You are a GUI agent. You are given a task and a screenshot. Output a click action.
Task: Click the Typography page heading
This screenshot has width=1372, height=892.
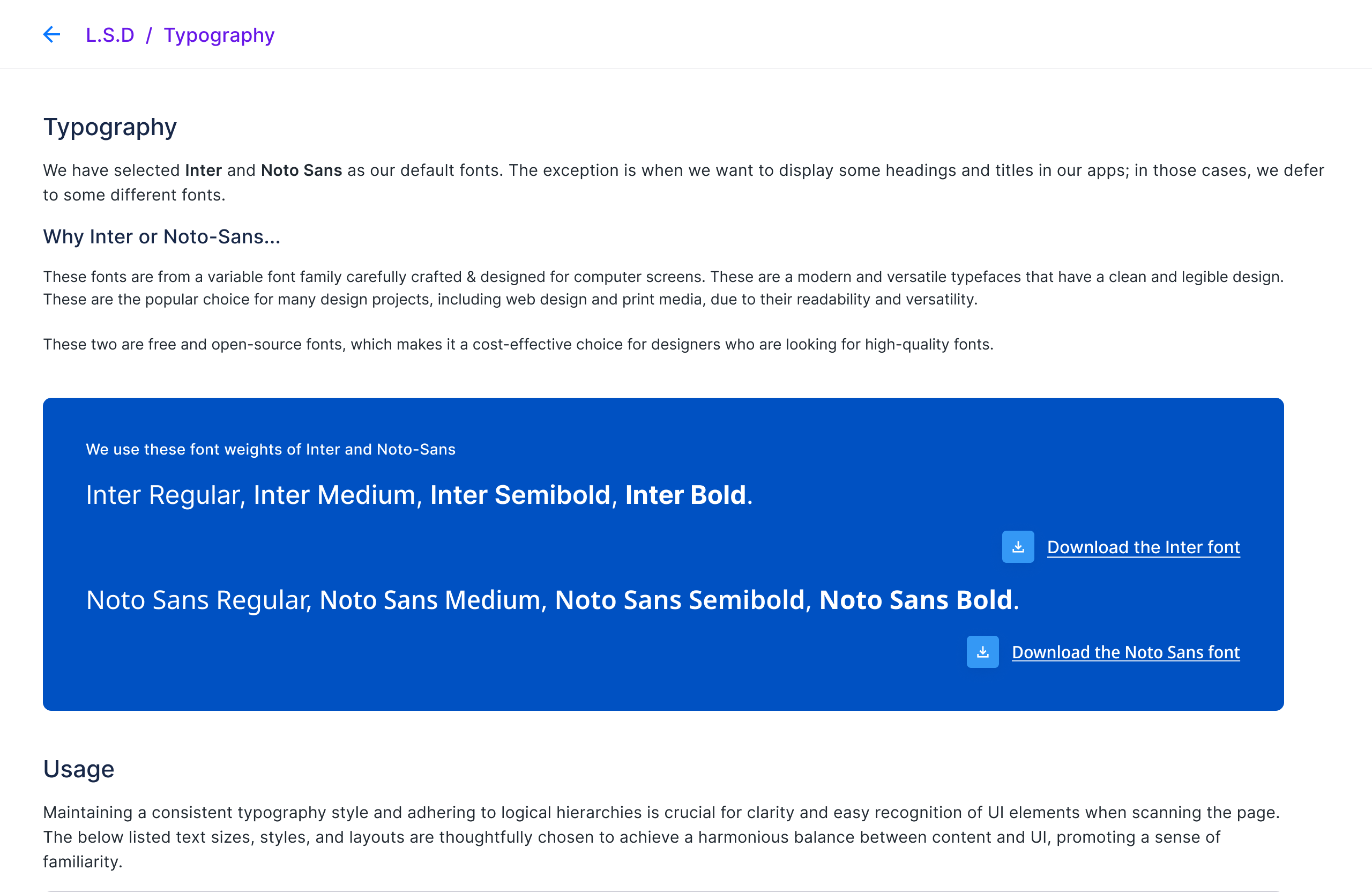point(109,127)
